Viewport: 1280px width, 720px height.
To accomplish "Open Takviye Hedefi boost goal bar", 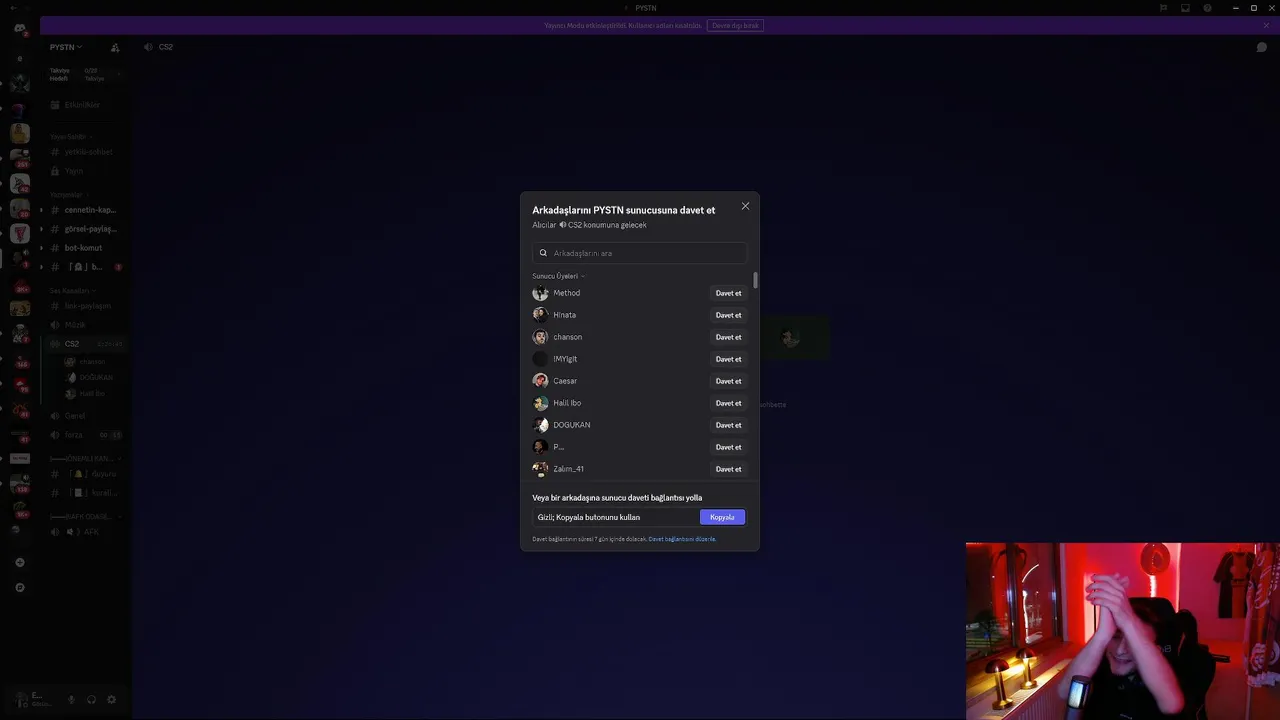I will [x=85, y=74].
